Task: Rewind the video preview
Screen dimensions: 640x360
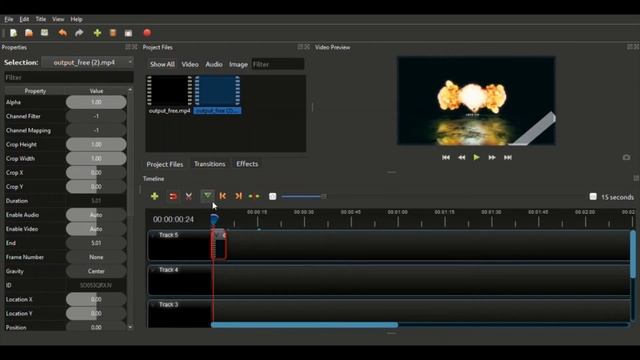Action: [x=461, y=157]
